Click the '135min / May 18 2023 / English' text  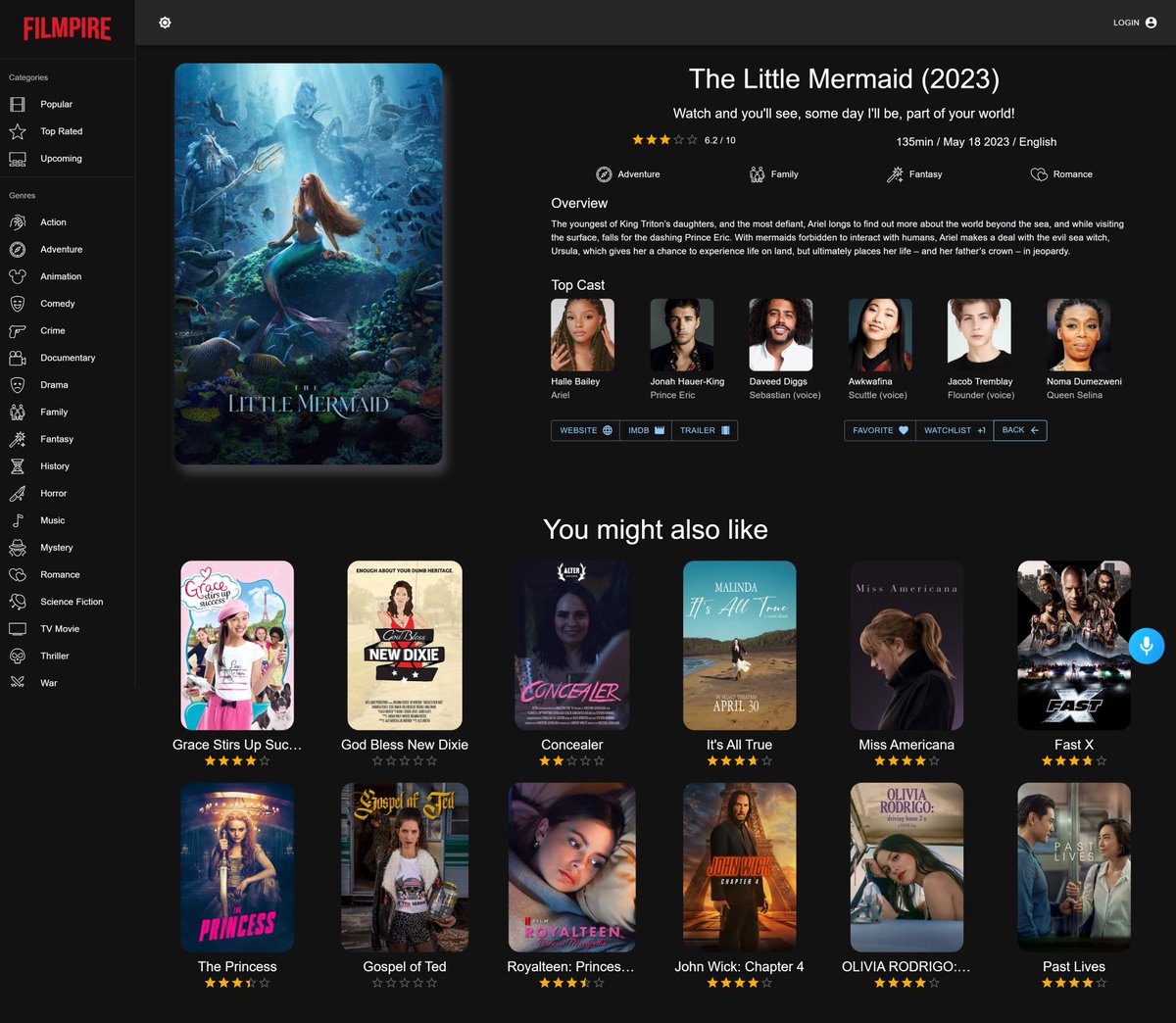[976, 142]
